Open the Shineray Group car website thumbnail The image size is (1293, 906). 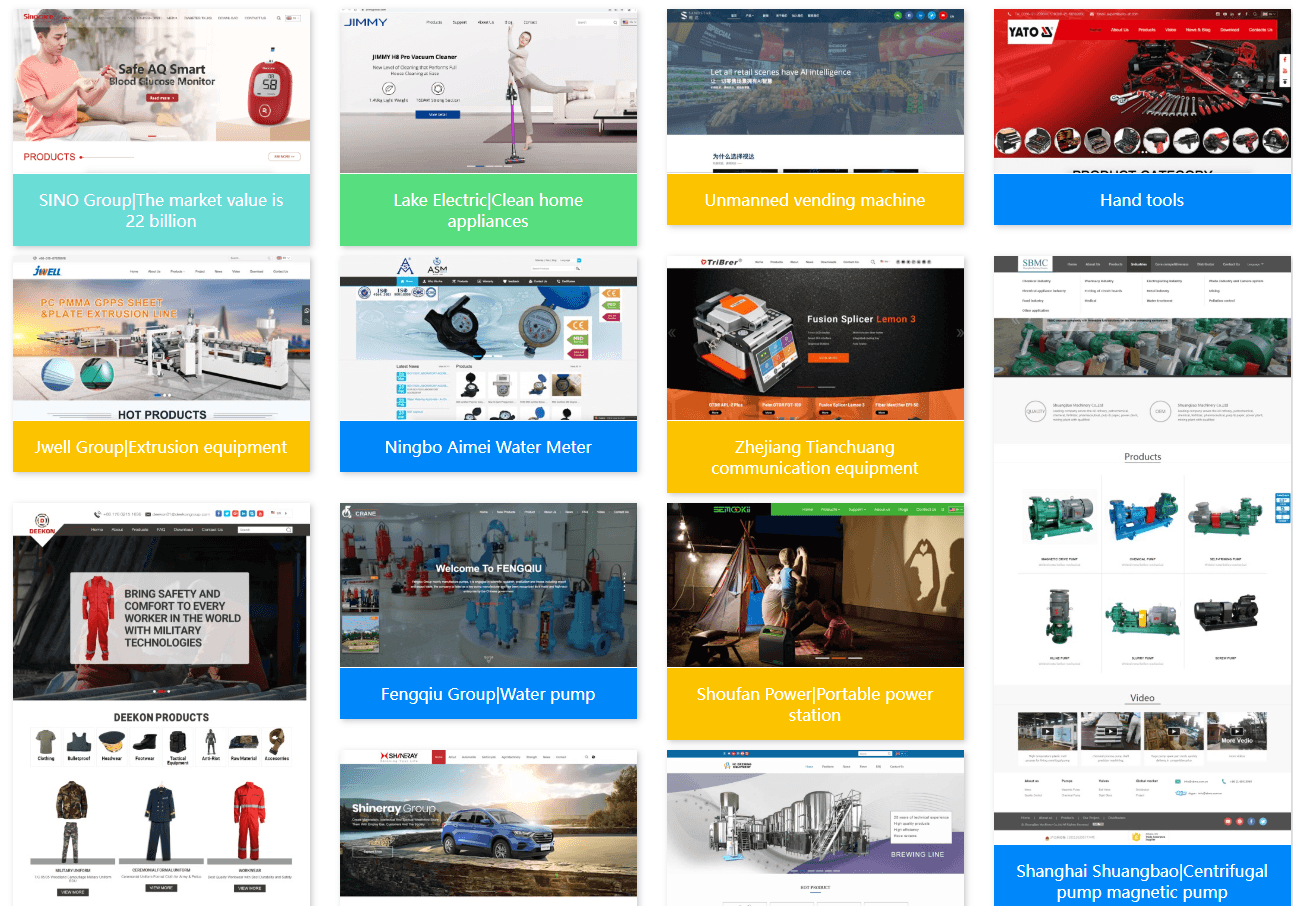pyautogui.click(x=488, y=828)
